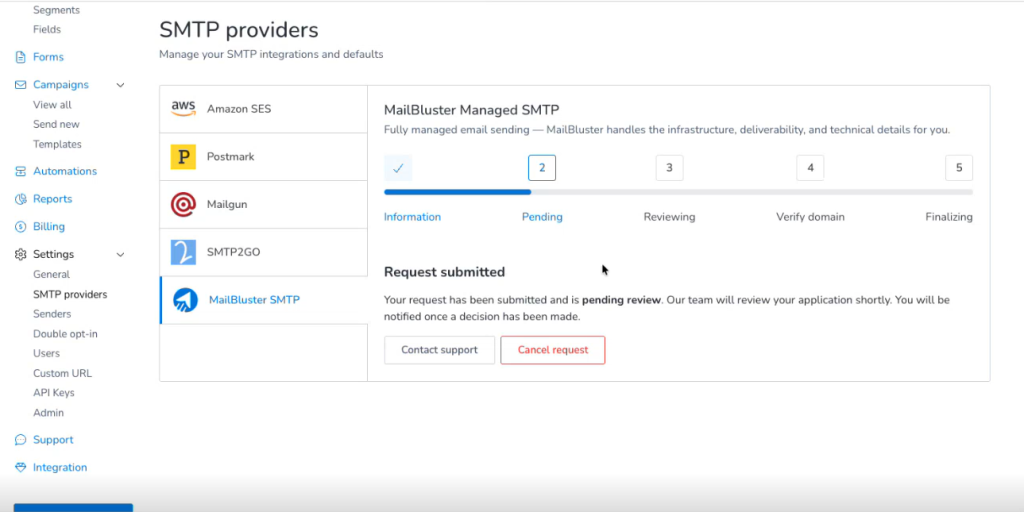Click the Request submitted heading
The width and height of the screenshot is (1024, 512).
click(x=444, y=272)
